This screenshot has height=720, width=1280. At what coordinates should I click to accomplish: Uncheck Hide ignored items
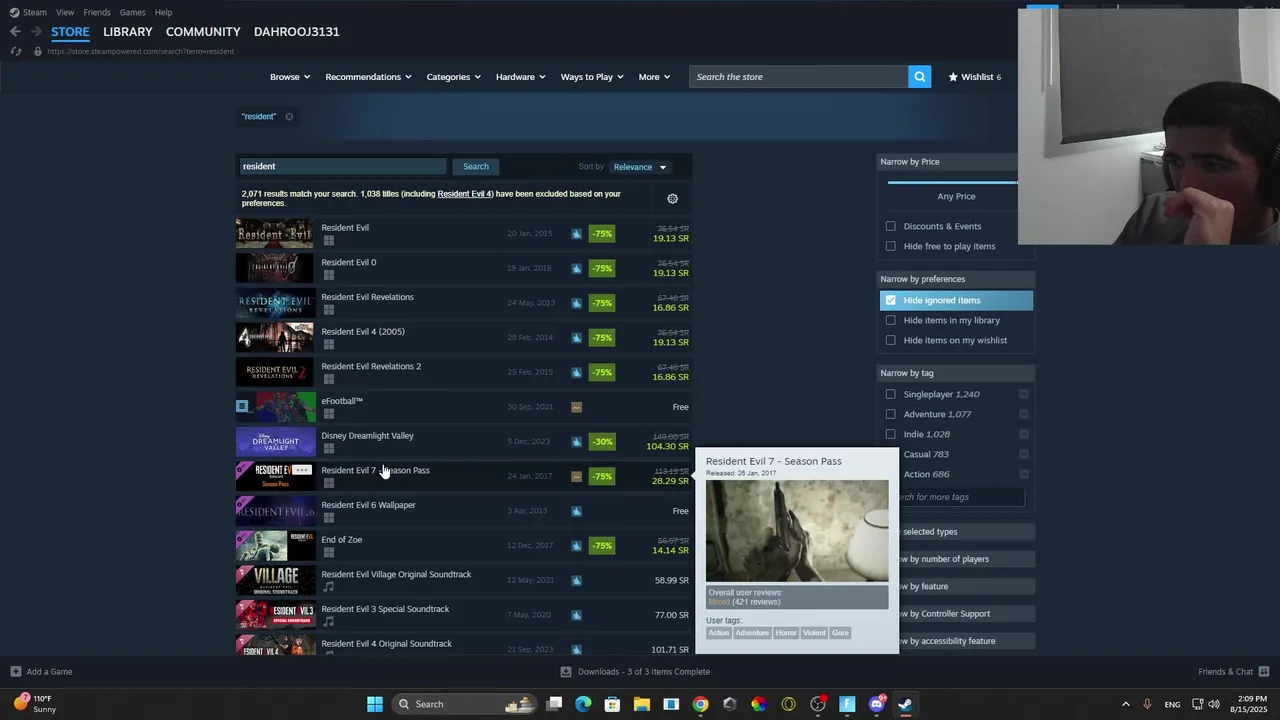(x=891, y=300)
